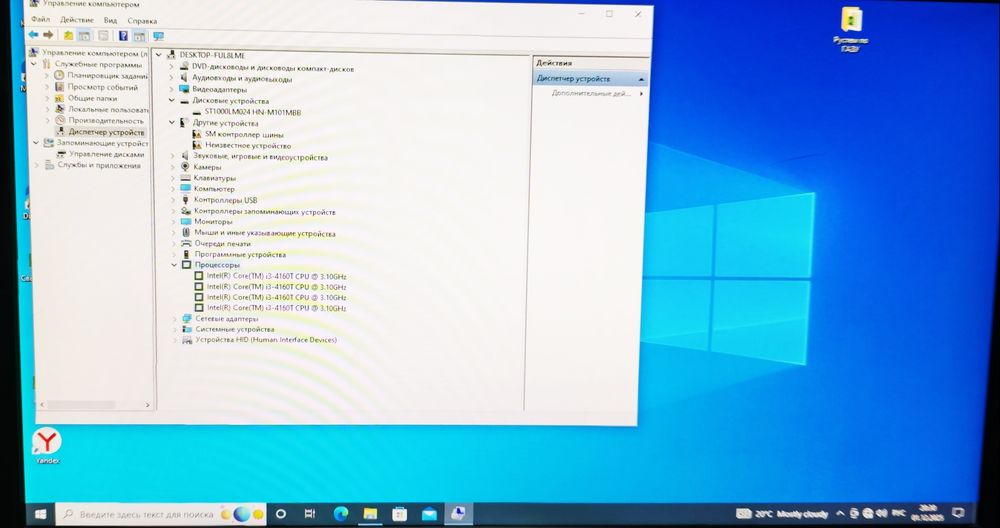The width and height of the screenshot is (1000, 528).
Task: Select Контроллеры запоминающих устройств
Action: (x=265, y=211)
